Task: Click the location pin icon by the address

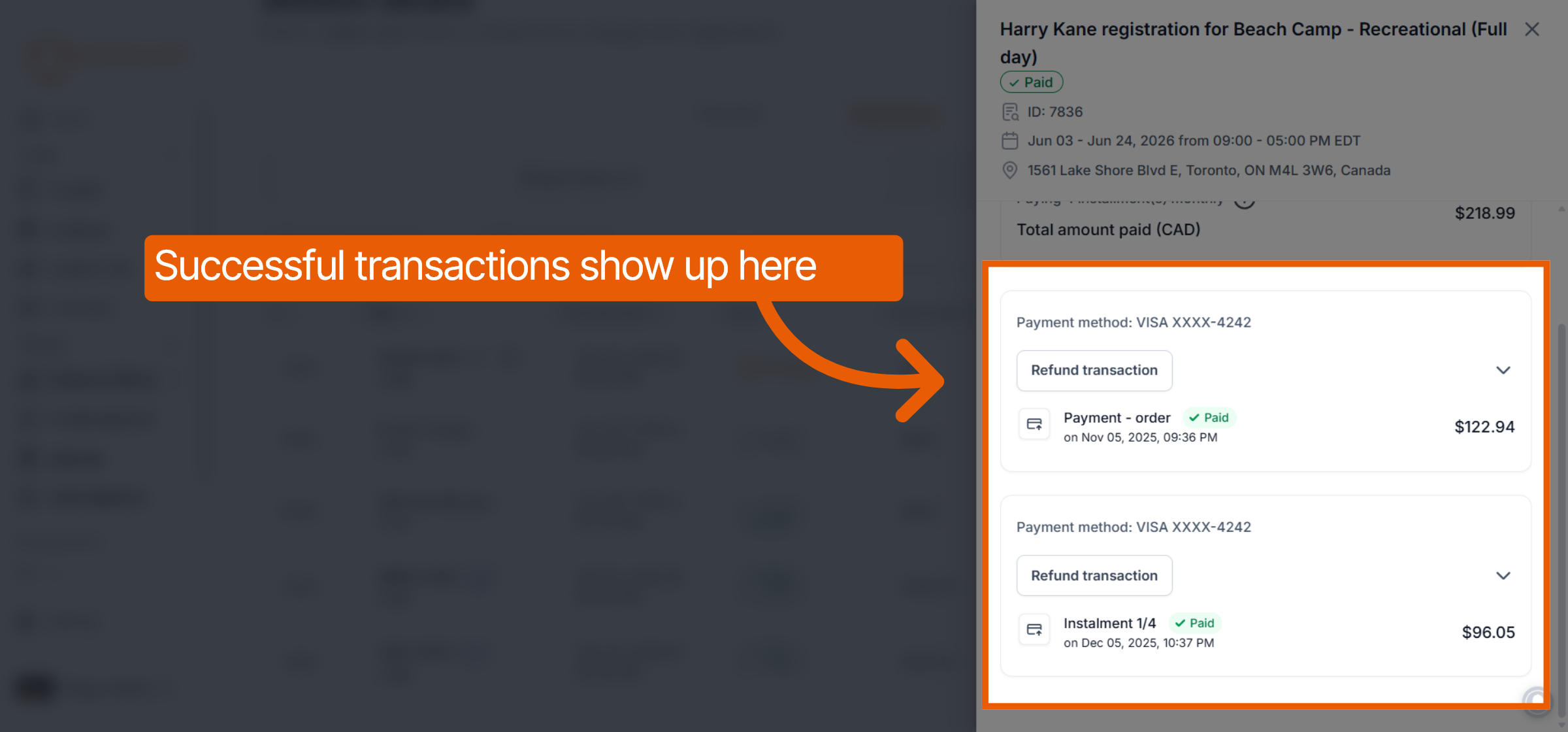Action: click(x=1010, y=171)
